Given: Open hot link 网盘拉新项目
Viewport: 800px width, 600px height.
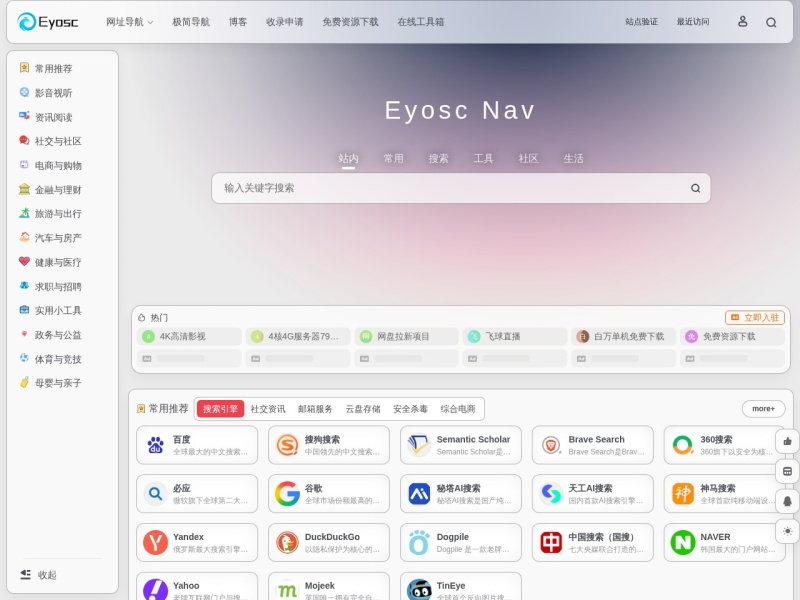Looking at the screenshot, I should tap(407, 336).
